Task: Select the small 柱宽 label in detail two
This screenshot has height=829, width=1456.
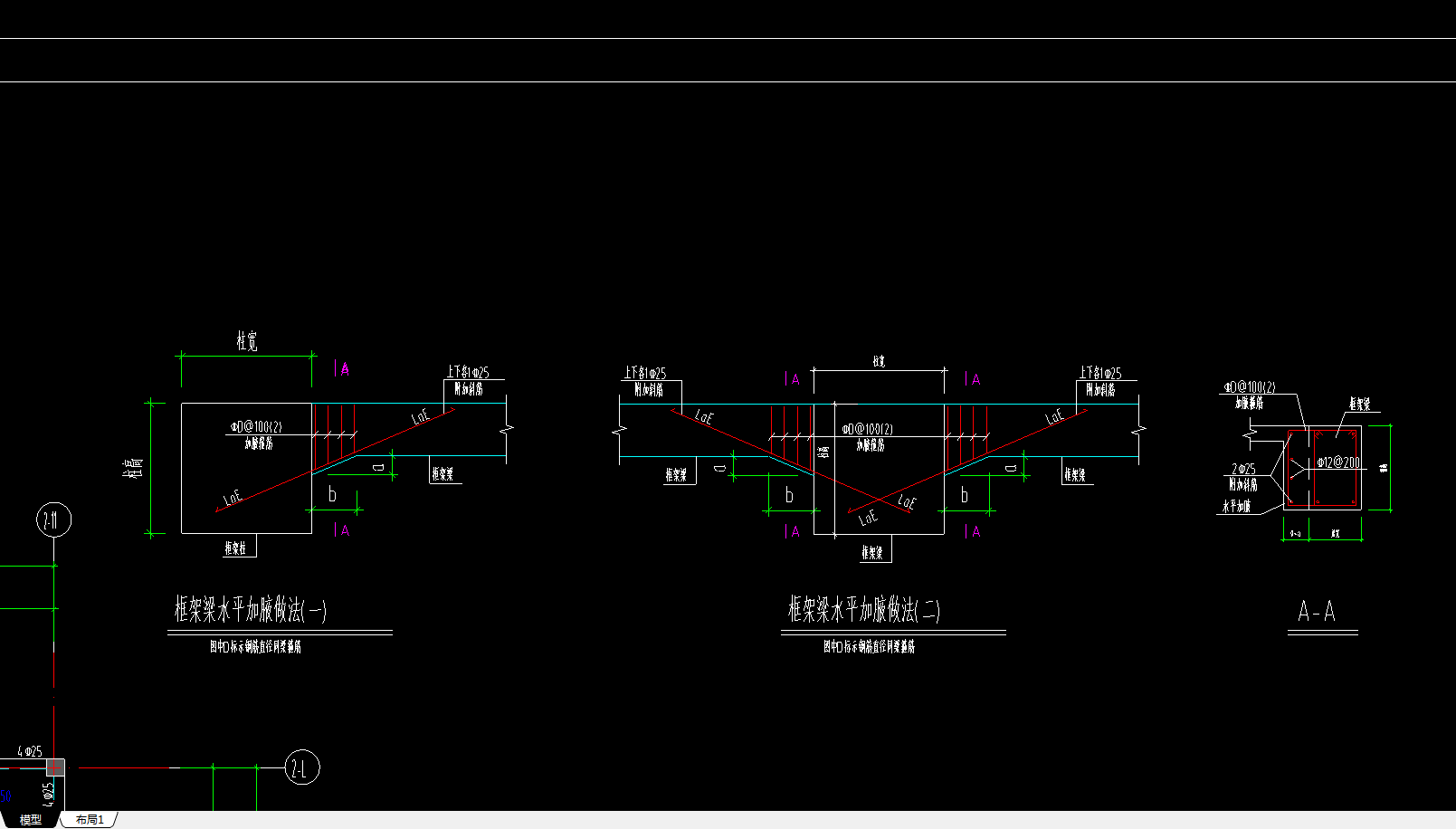Action: [x=879, y=361]
